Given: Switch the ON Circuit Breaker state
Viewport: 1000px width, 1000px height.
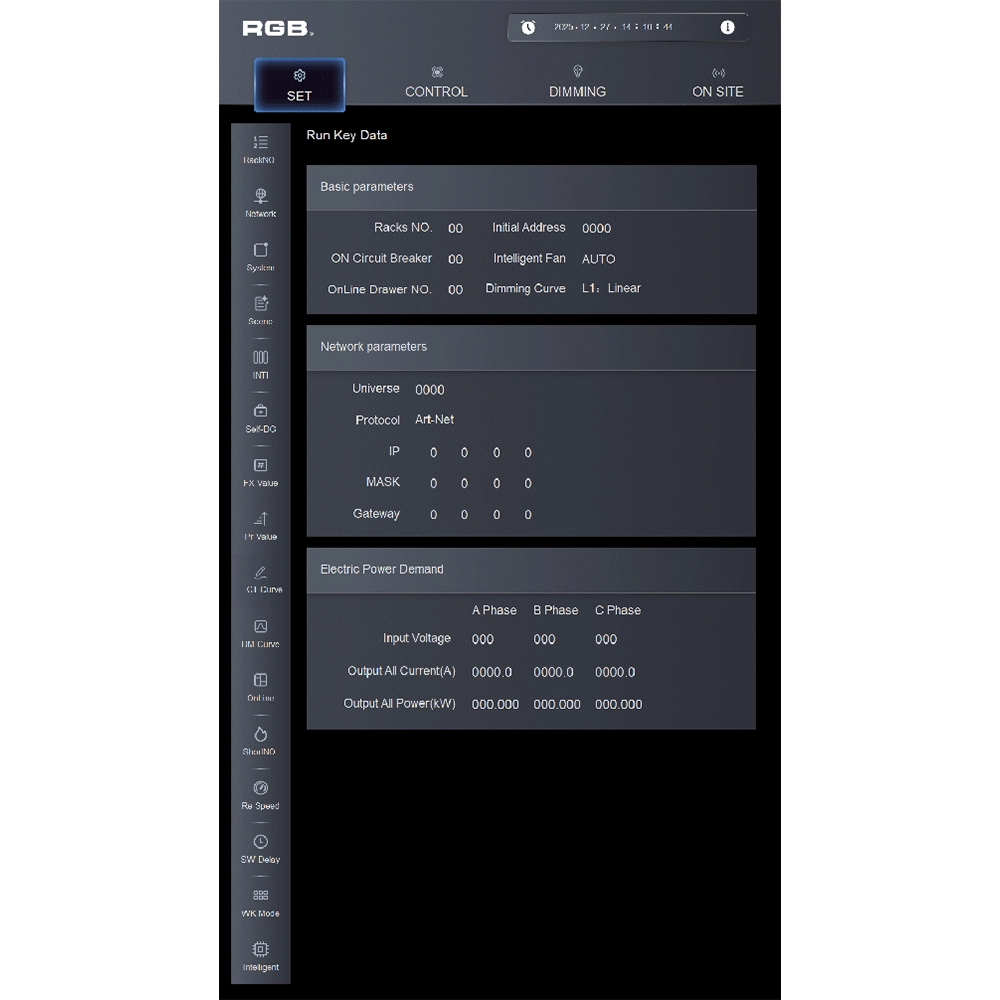Looking at the screenshot, I should pos(455,258).
